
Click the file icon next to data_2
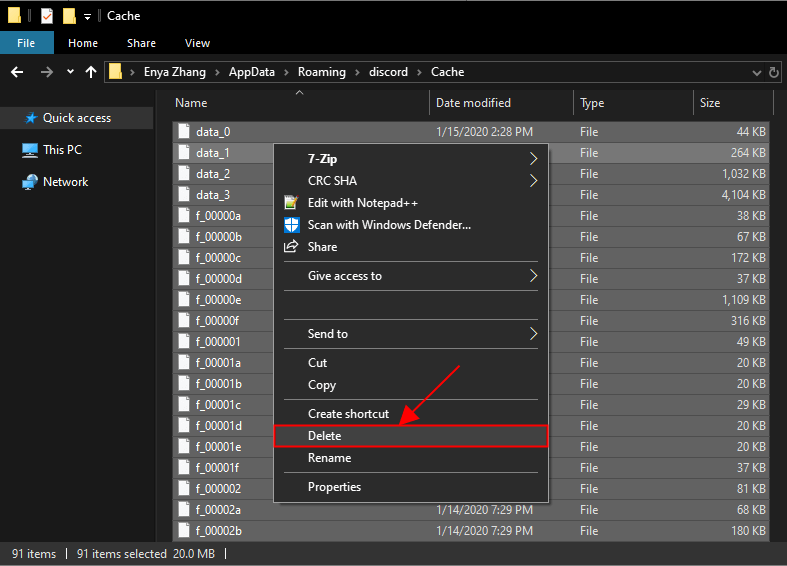coord(184,174)
